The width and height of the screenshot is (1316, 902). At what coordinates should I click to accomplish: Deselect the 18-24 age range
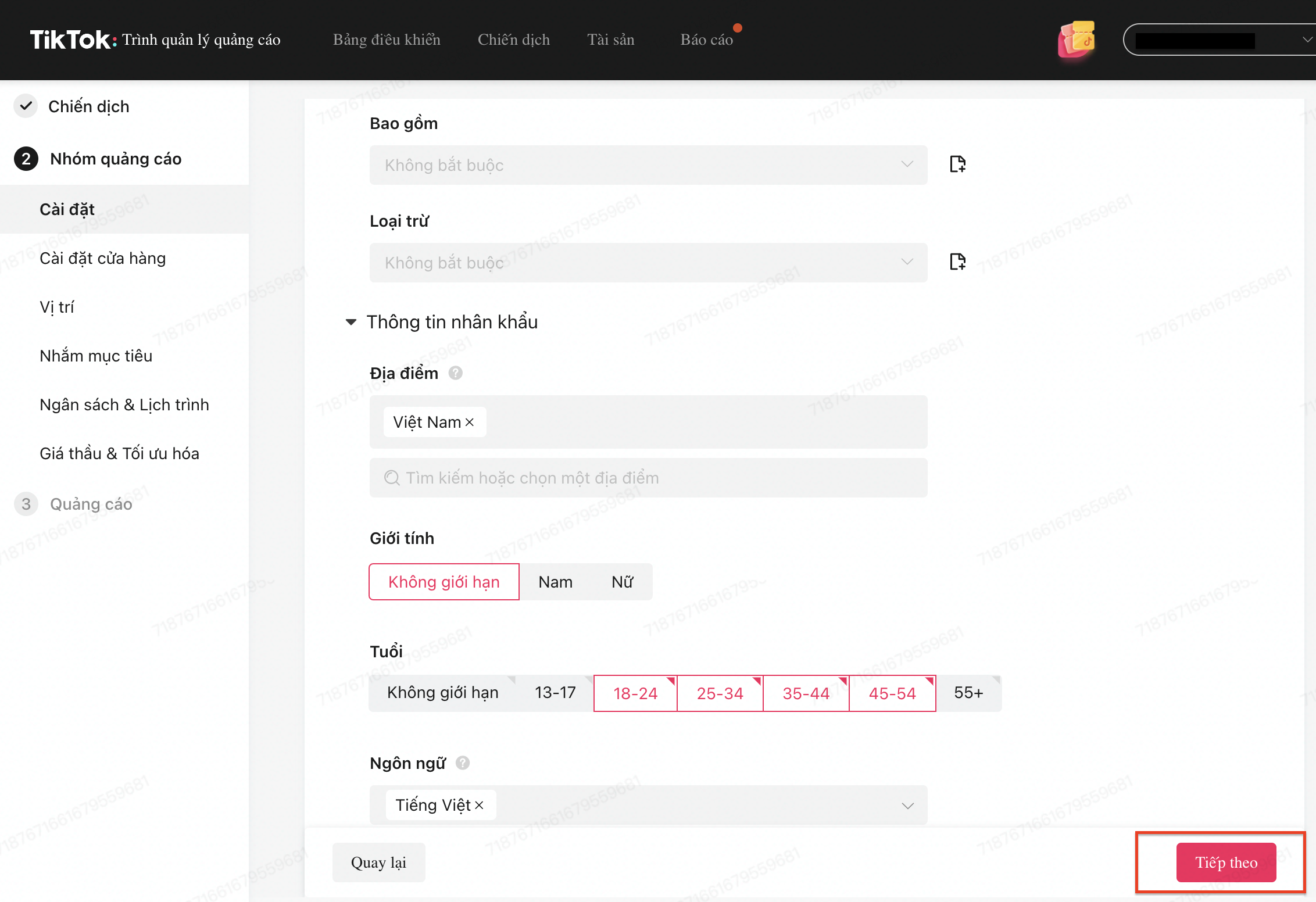(x=635, y=693)
